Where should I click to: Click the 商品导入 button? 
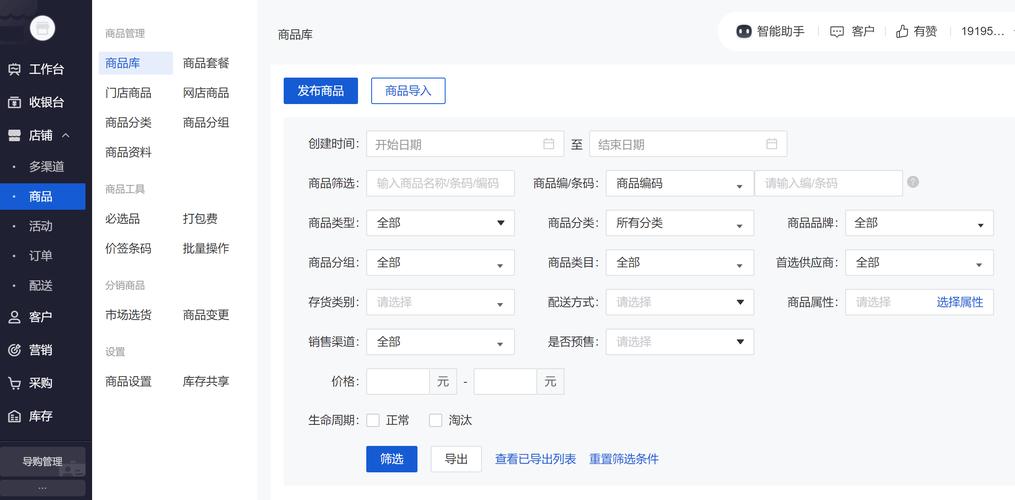pos(408,91)
